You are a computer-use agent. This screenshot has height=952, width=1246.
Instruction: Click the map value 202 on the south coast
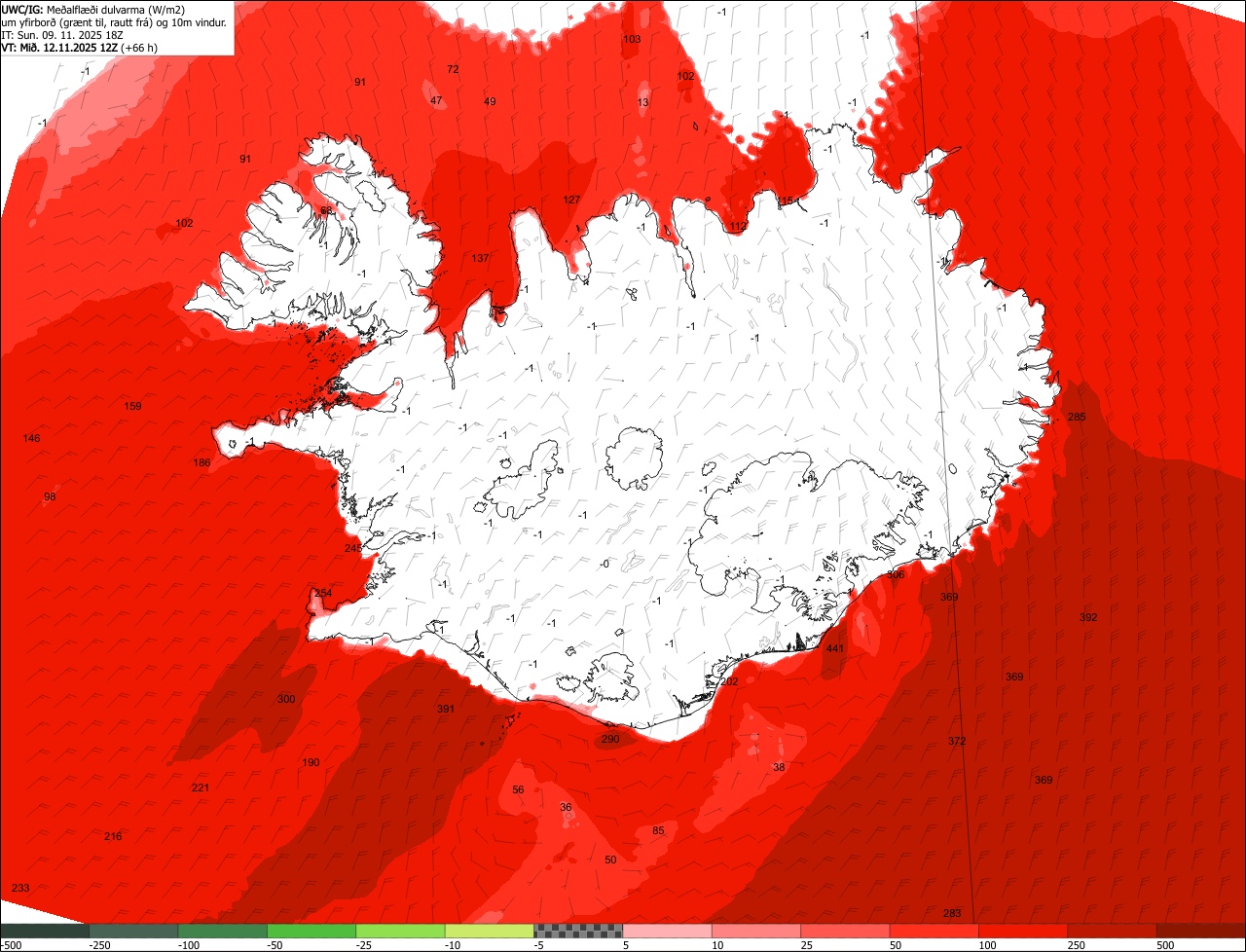(x=729, y=681)
